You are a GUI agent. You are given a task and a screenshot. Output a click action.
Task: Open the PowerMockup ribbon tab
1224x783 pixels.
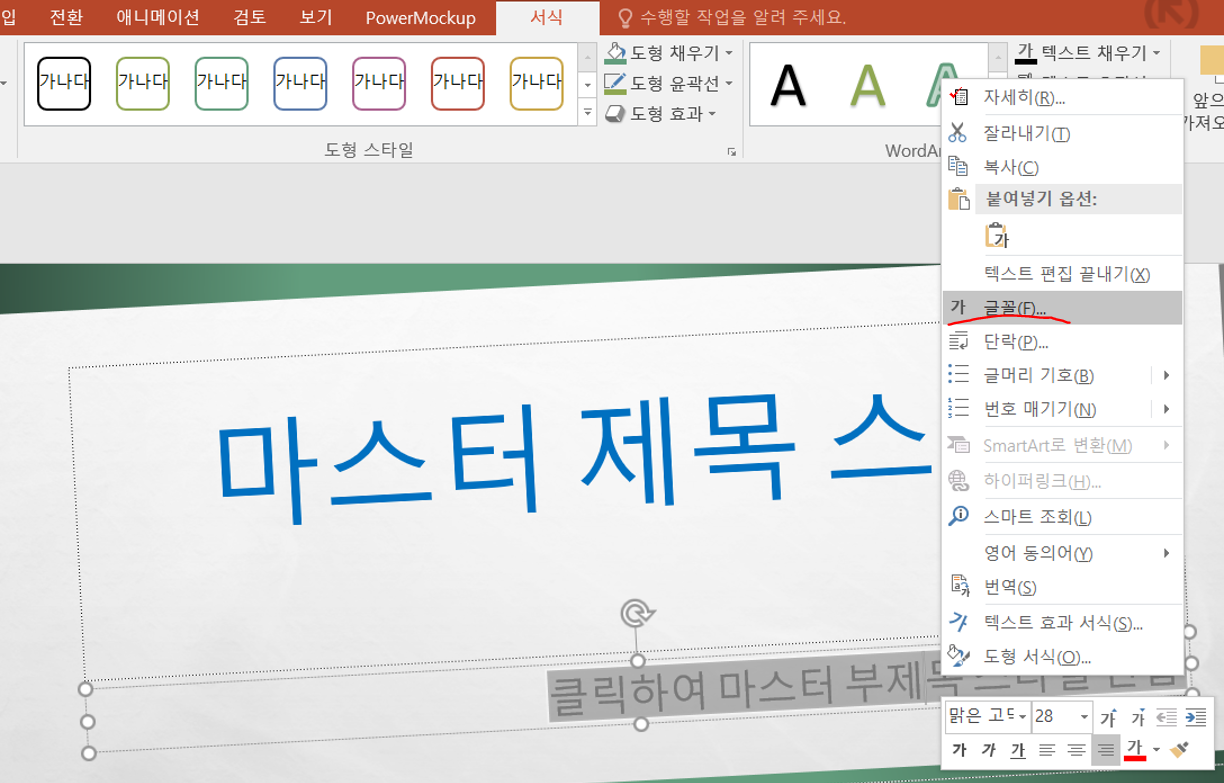click(420, 18)
